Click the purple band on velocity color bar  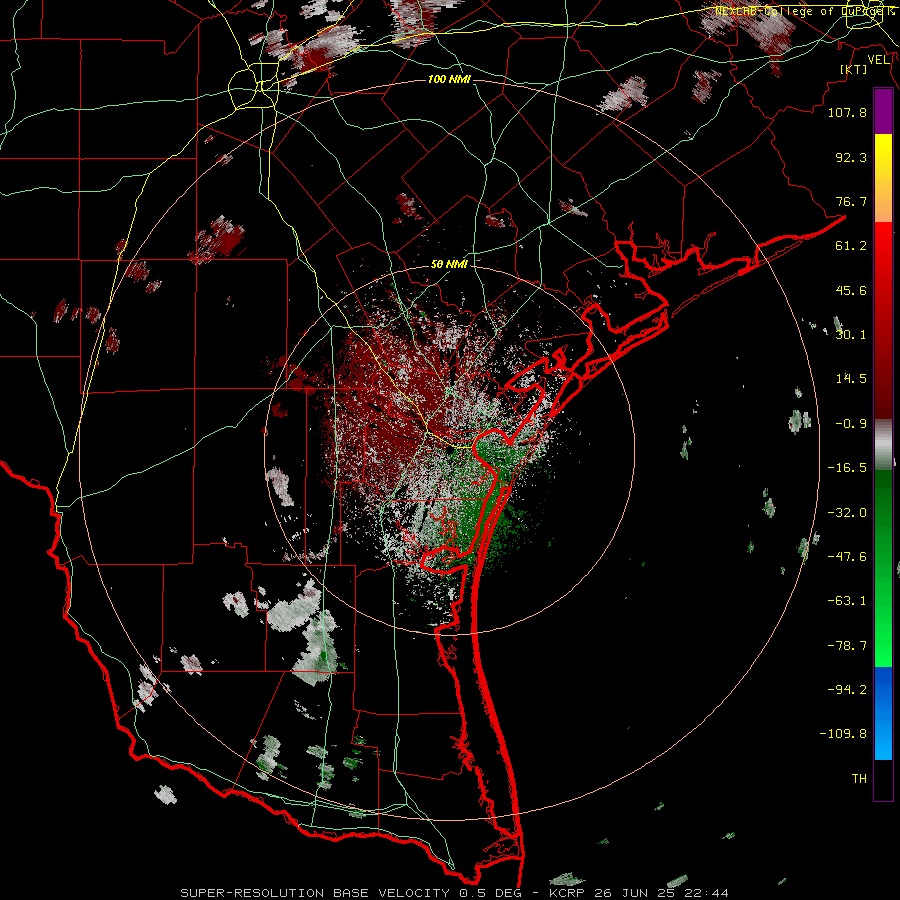[883, 111]
